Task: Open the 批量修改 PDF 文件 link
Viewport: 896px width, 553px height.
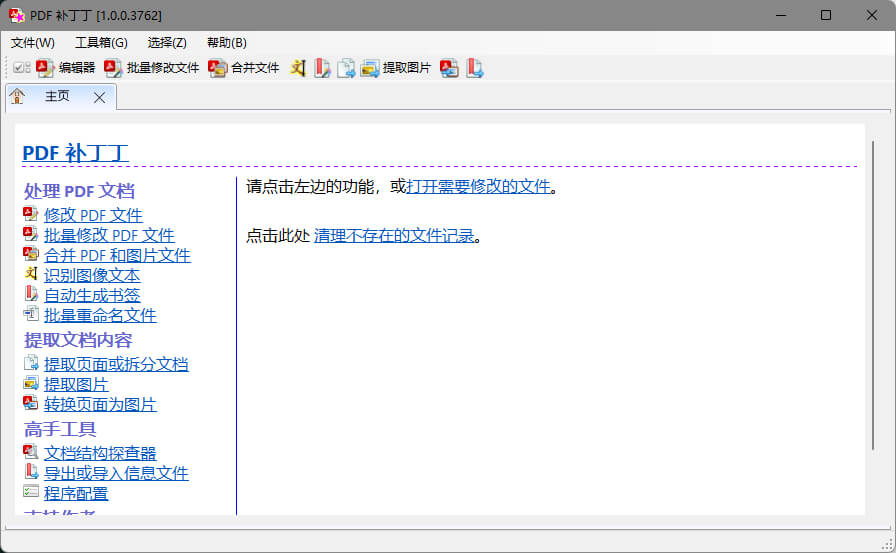Action: point(109,235)
